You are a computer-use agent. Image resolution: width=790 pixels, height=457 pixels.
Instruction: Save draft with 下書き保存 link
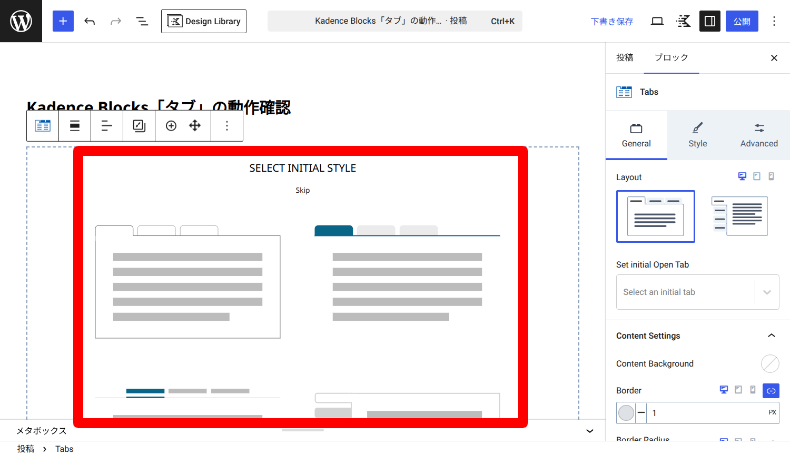pyautogui.click(x=612, y=21)
